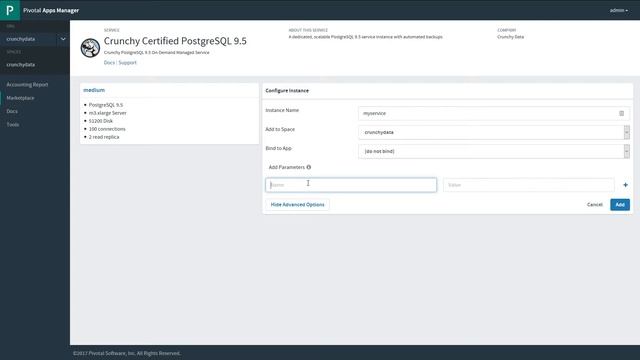
Task: Click the 'Crunchy Data' company name
Action: point(510,37)
